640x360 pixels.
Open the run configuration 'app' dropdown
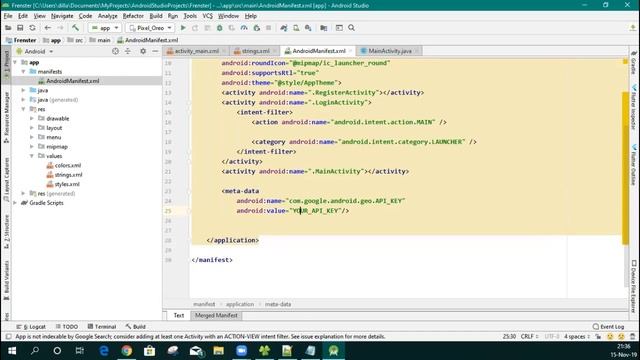coord(105,28)
